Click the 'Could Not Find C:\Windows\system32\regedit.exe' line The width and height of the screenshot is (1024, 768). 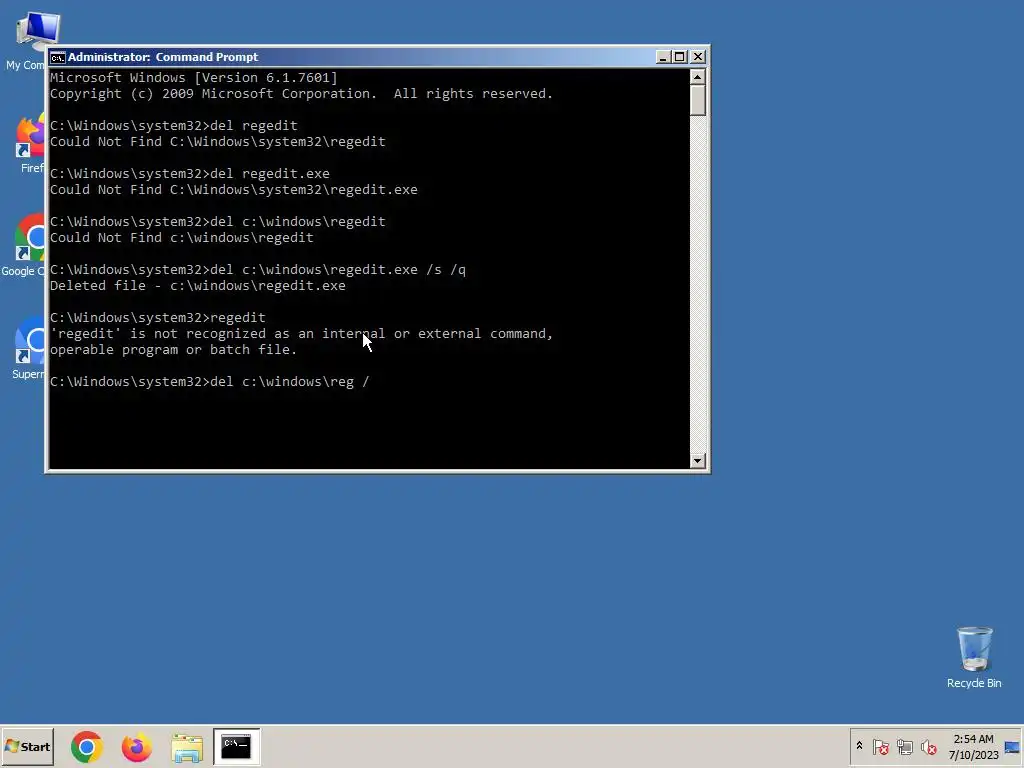pyautogui.click(x=234, y=190)
